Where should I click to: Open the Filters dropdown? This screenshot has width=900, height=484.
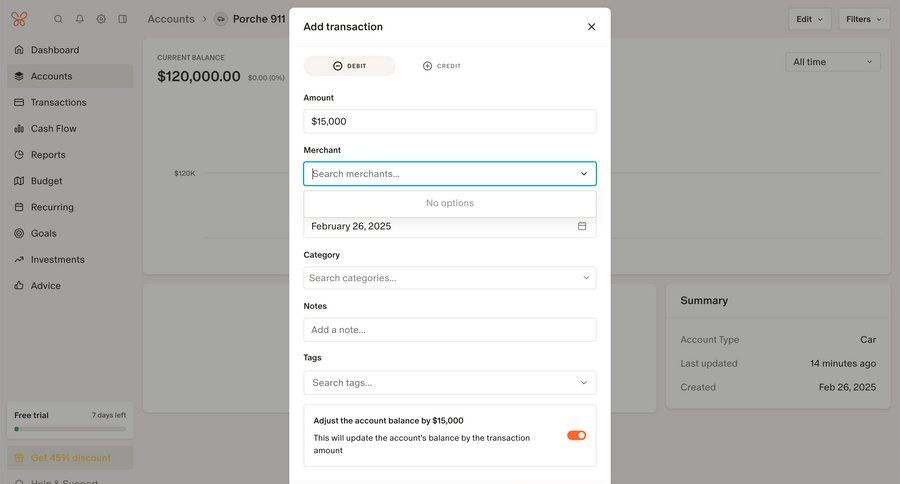tap(864, 19)
